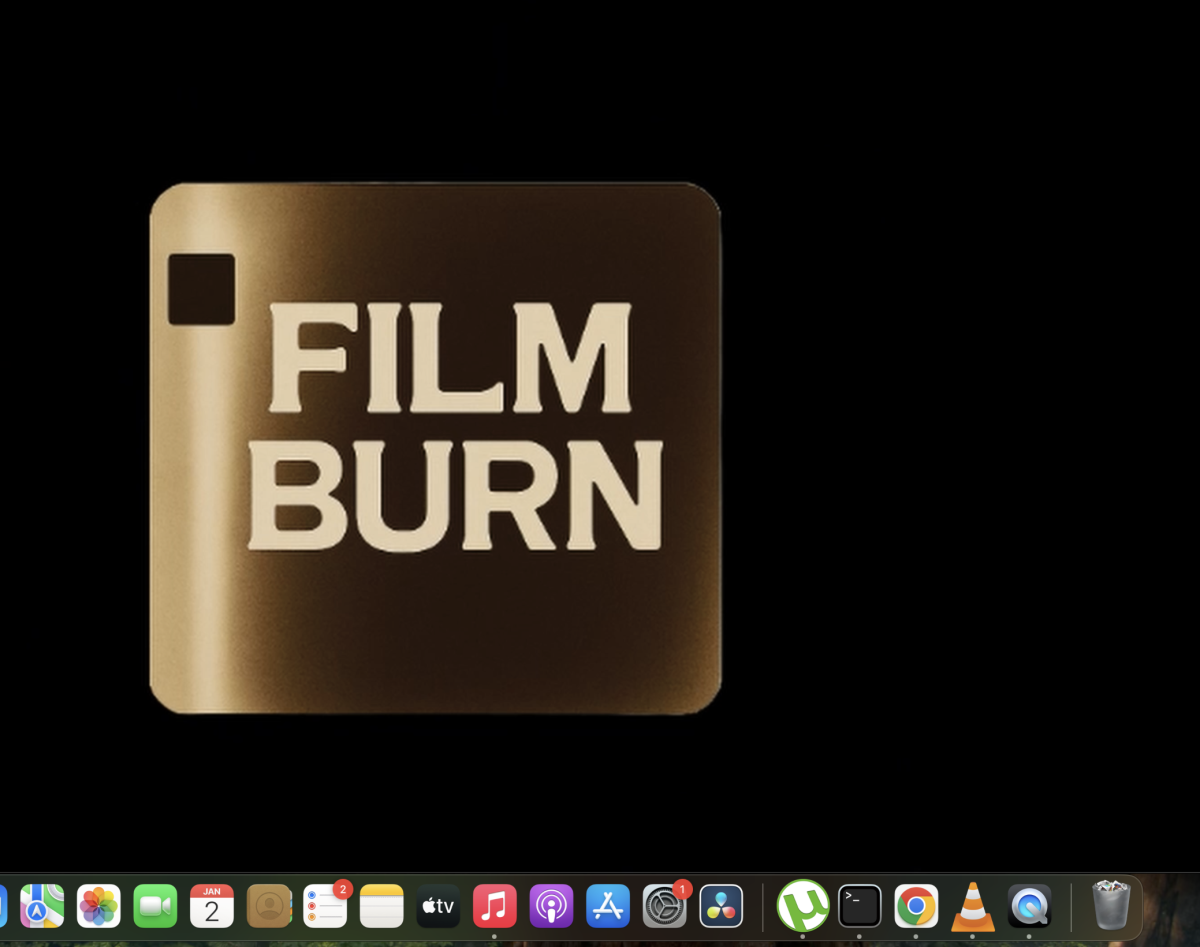Open the Trash in the dock

tap(1111, 905)
